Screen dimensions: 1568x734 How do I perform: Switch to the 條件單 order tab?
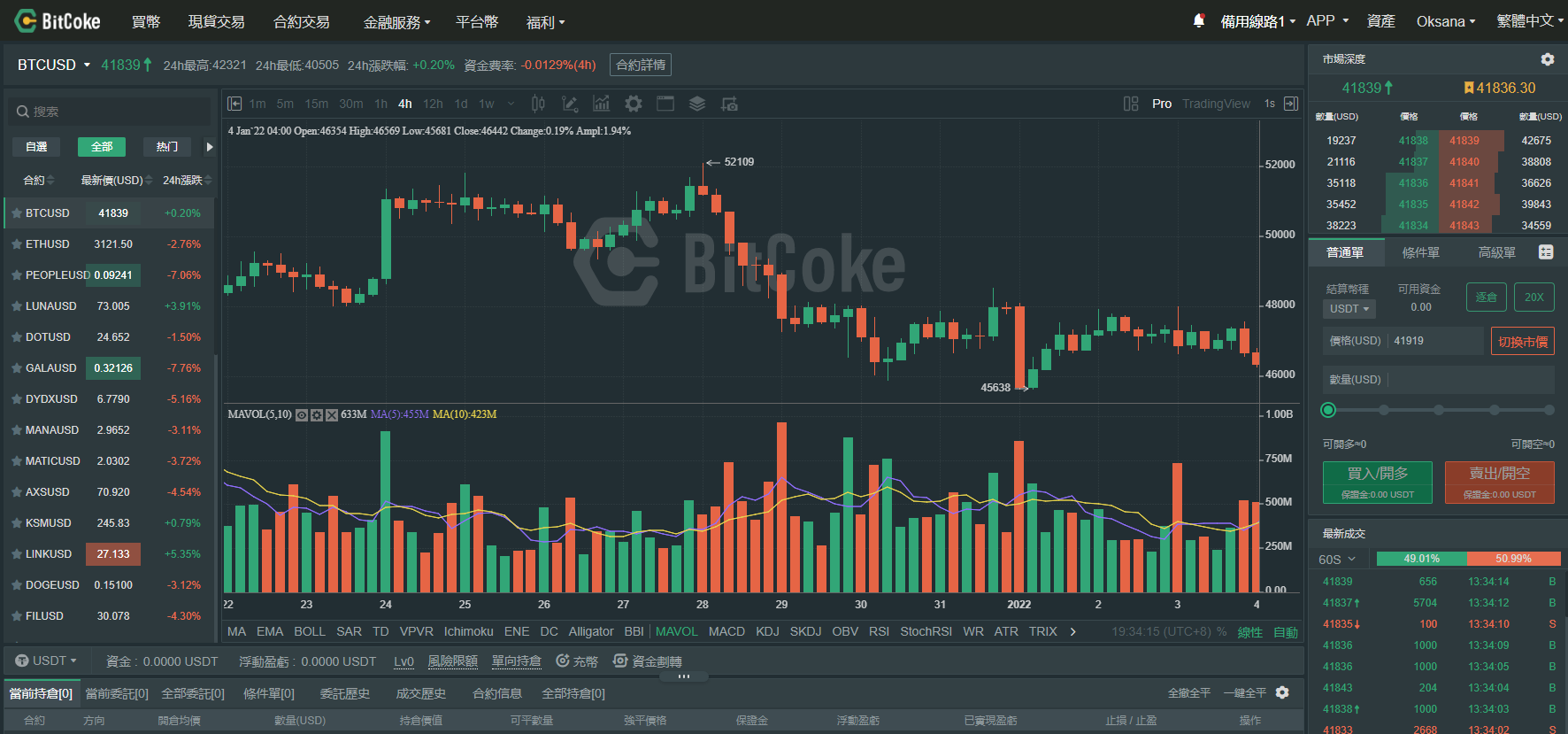1420,252
